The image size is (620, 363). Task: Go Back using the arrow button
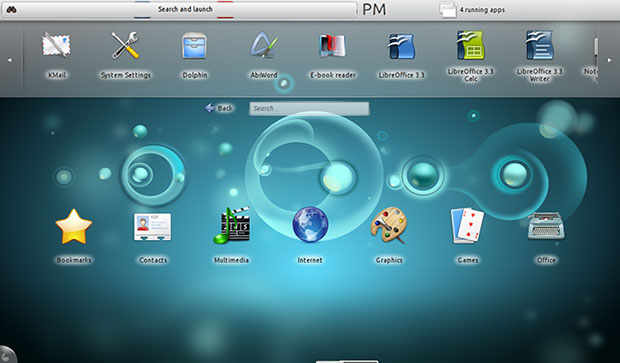(219, 108)
